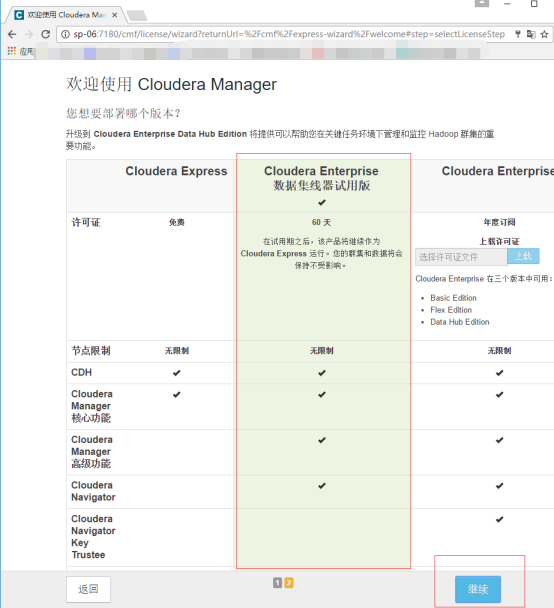Click the Flex Edition list item
554x608 pixels.
click(451, 310)
